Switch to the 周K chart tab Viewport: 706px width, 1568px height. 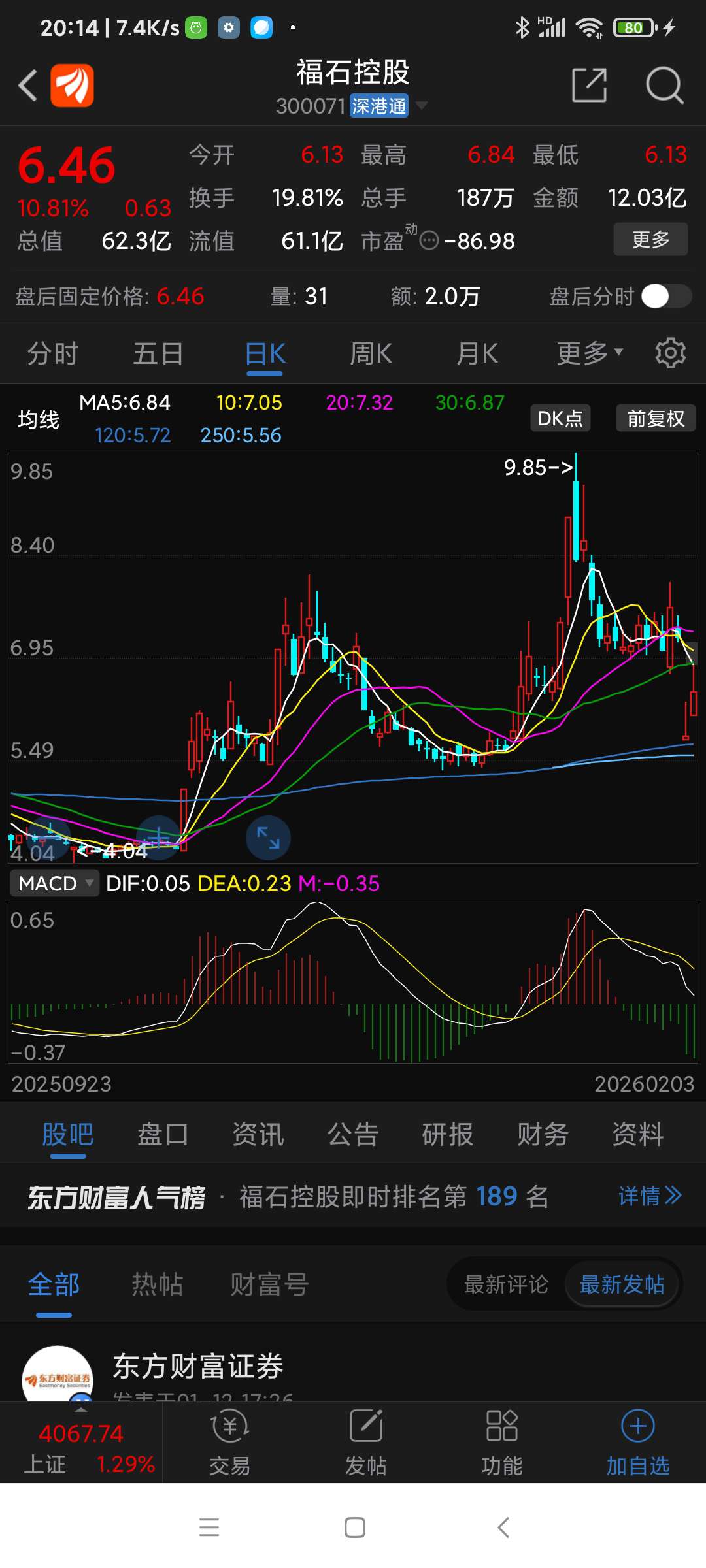click(371, 353)
